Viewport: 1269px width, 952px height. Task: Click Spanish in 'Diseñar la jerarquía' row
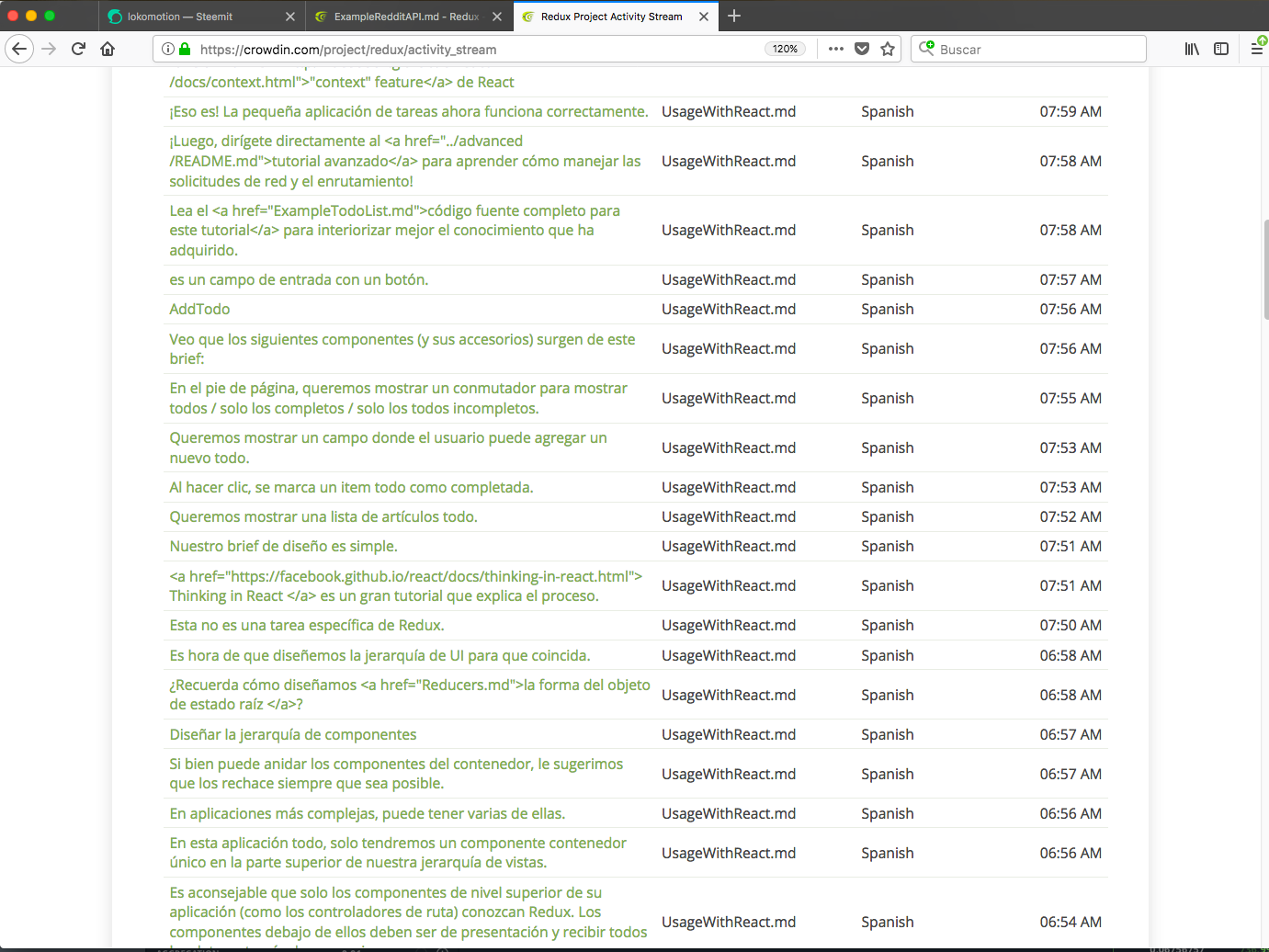point(888,734)
